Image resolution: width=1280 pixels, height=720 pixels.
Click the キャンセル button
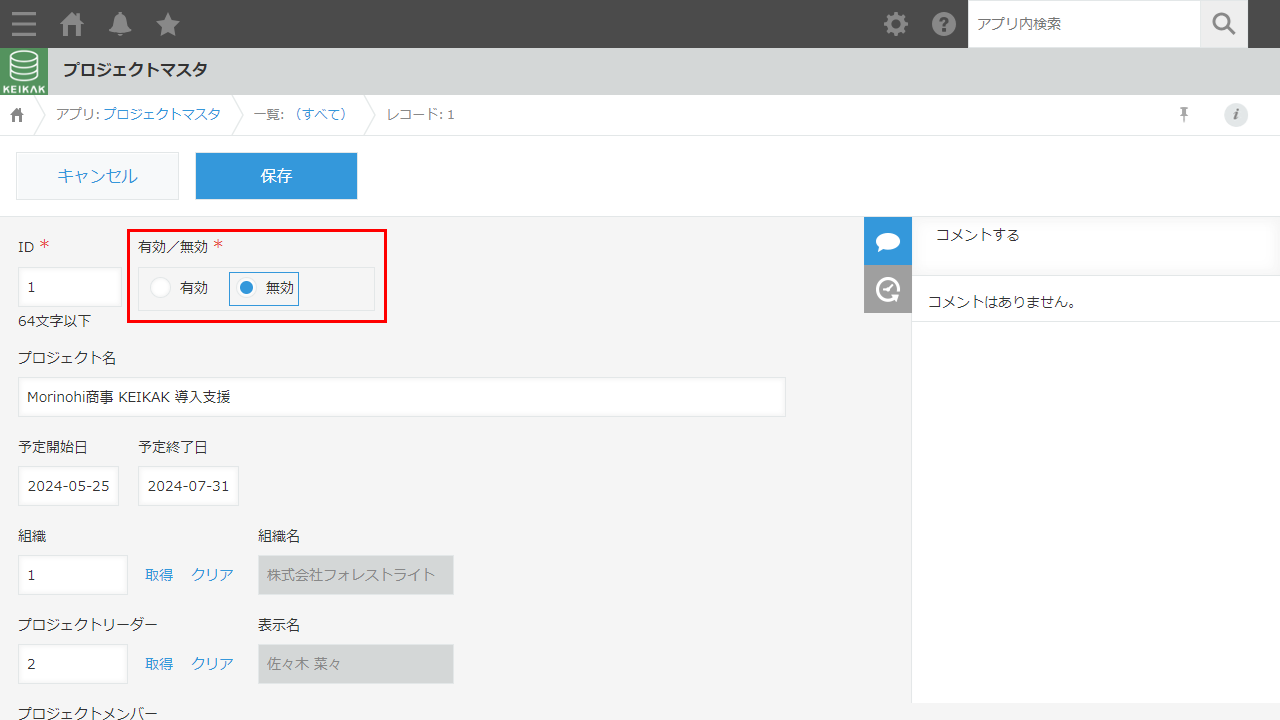97,176
